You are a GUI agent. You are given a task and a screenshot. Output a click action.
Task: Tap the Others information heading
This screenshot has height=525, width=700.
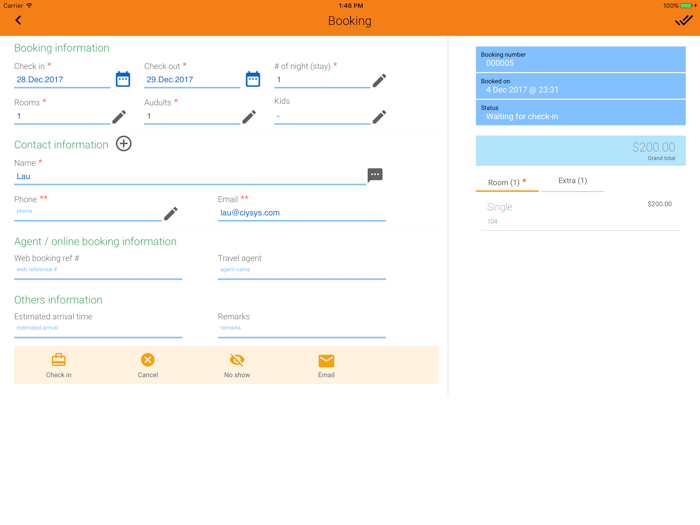(x=58, y=300)
